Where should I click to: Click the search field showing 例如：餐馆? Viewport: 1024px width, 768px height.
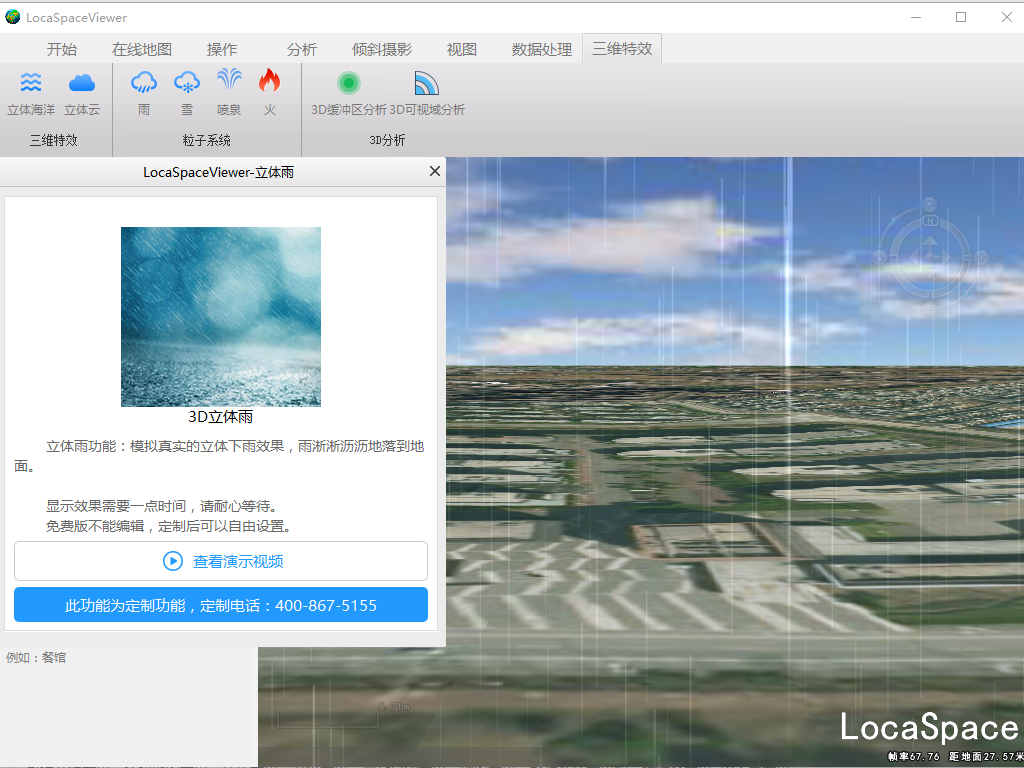tap(129, 658)
